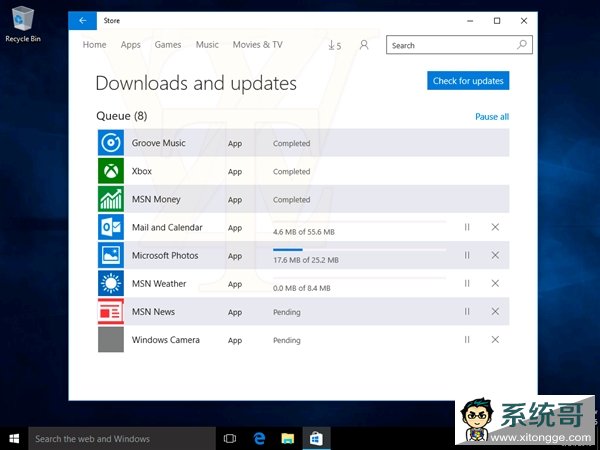Screen dimensions: 600x450
Task: Click the '0.0 MB of 8.4 MB' text
Action: click(302, 288)
